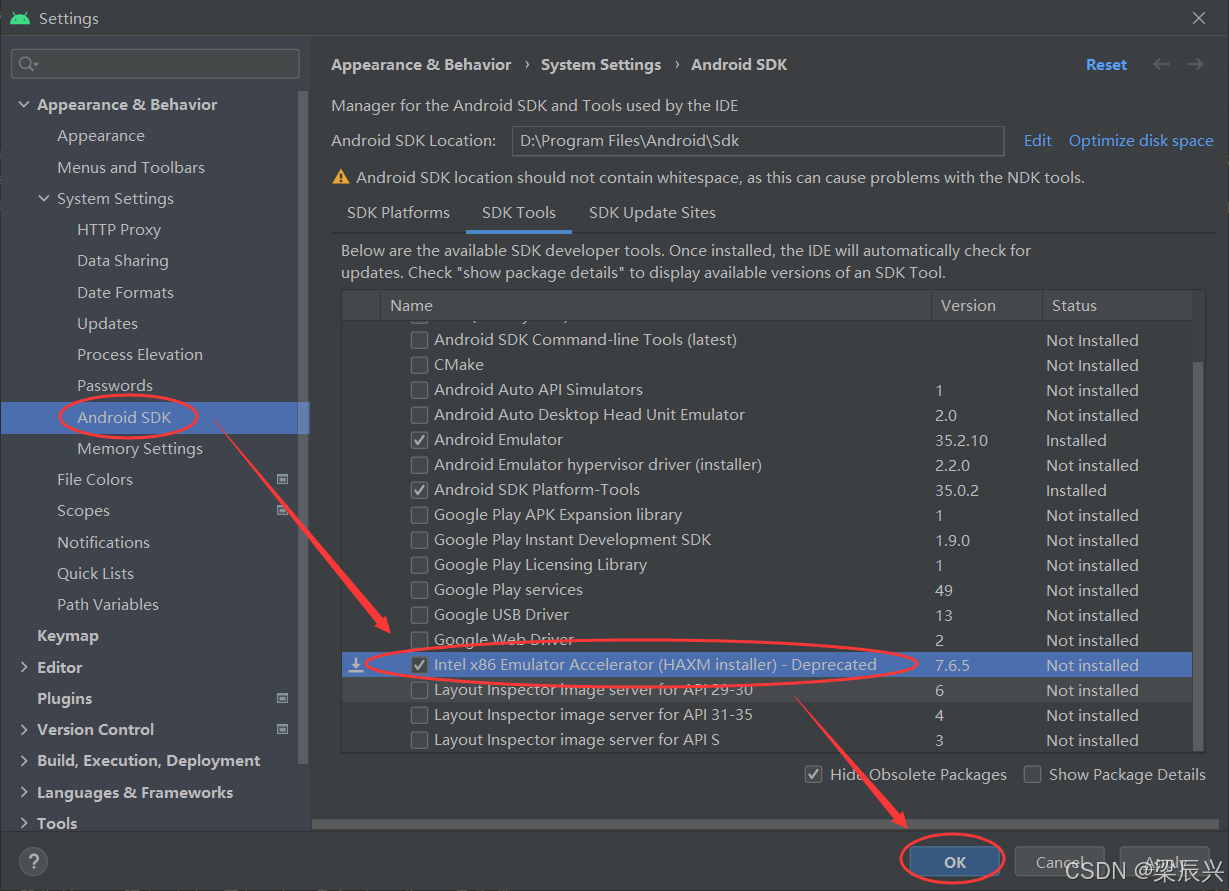Screen dimensions: 1229x891
Task: Click the forward navigation arrow near Reset
Action: click(1195, 64)
